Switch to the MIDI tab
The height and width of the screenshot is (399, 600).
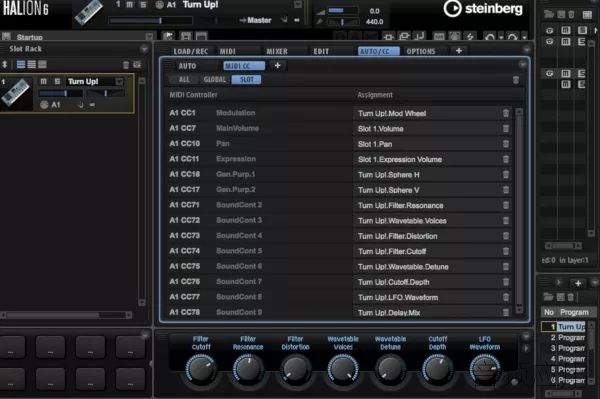(227, 51)
